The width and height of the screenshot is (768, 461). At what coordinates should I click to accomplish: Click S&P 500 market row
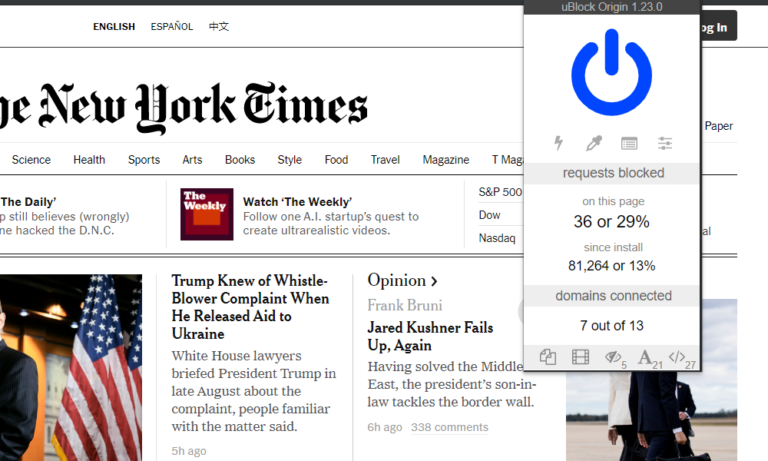(501, 192)
